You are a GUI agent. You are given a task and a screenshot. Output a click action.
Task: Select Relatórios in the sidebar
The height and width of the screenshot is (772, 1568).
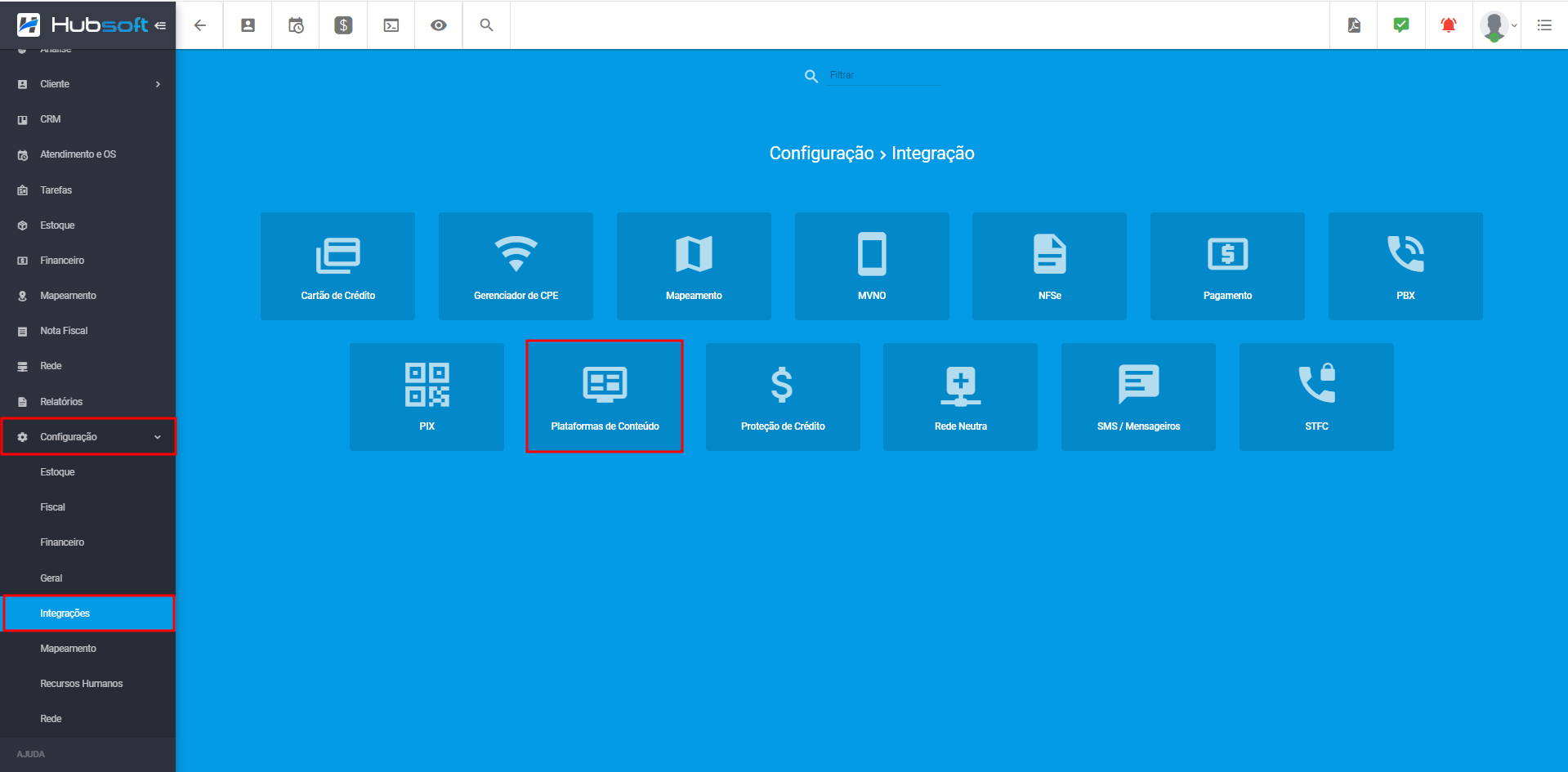click(88, 402)
